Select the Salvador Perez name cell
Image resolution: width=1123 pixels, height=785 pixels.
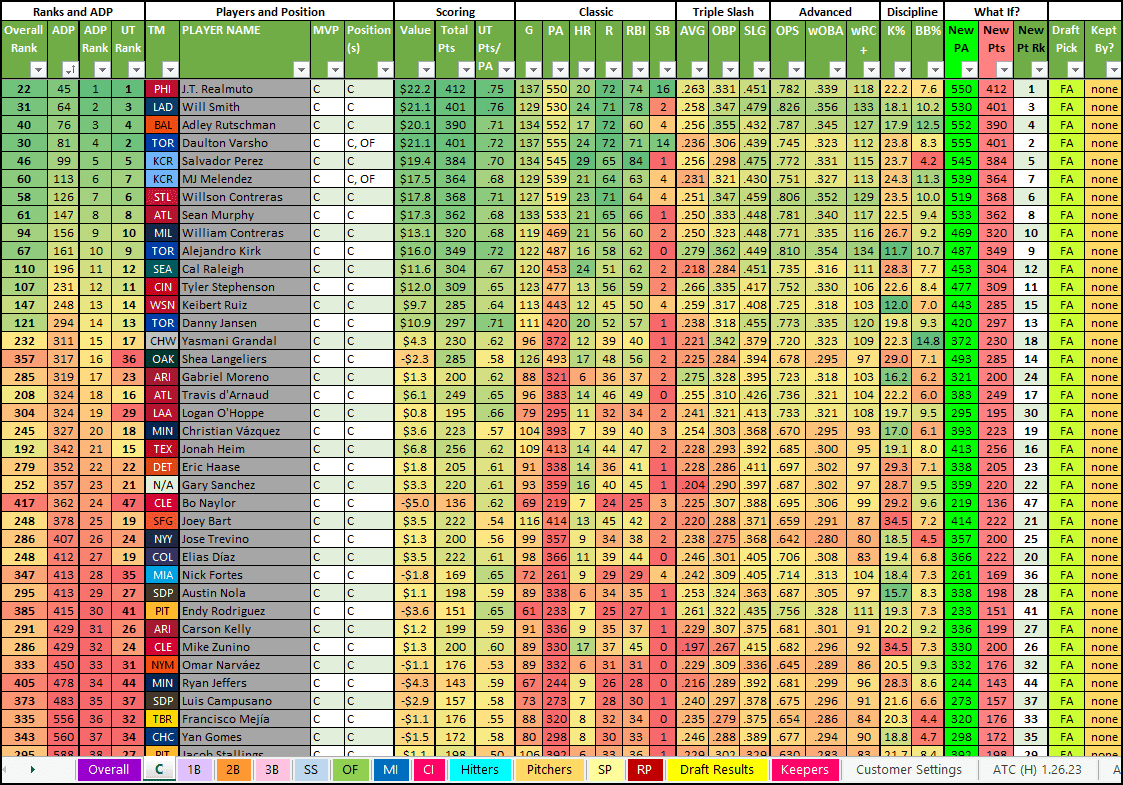click(x=245, y=161)
